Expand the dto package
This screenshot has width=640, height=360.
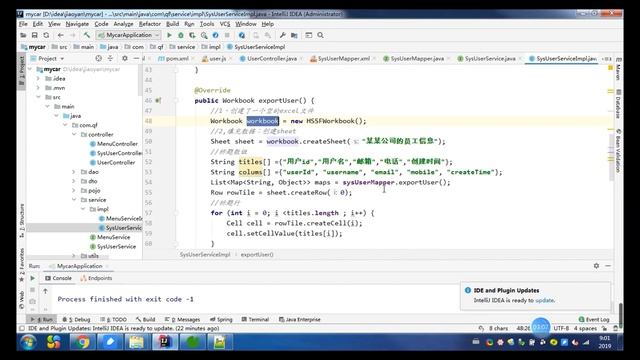74,181
